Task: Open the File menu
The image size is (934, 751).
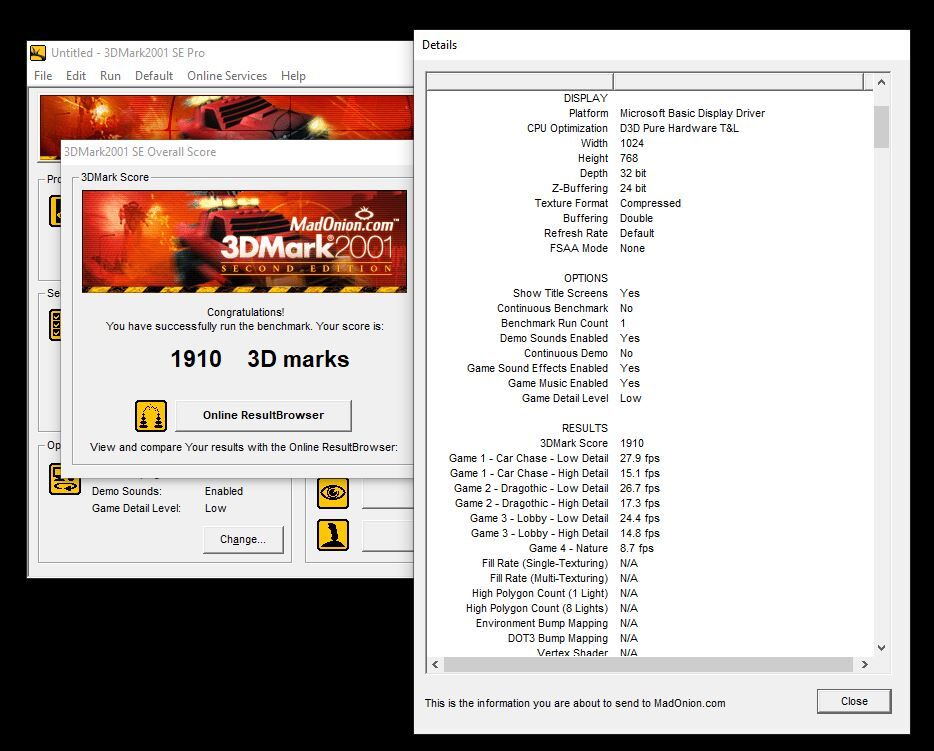Action: coord(43,76)
